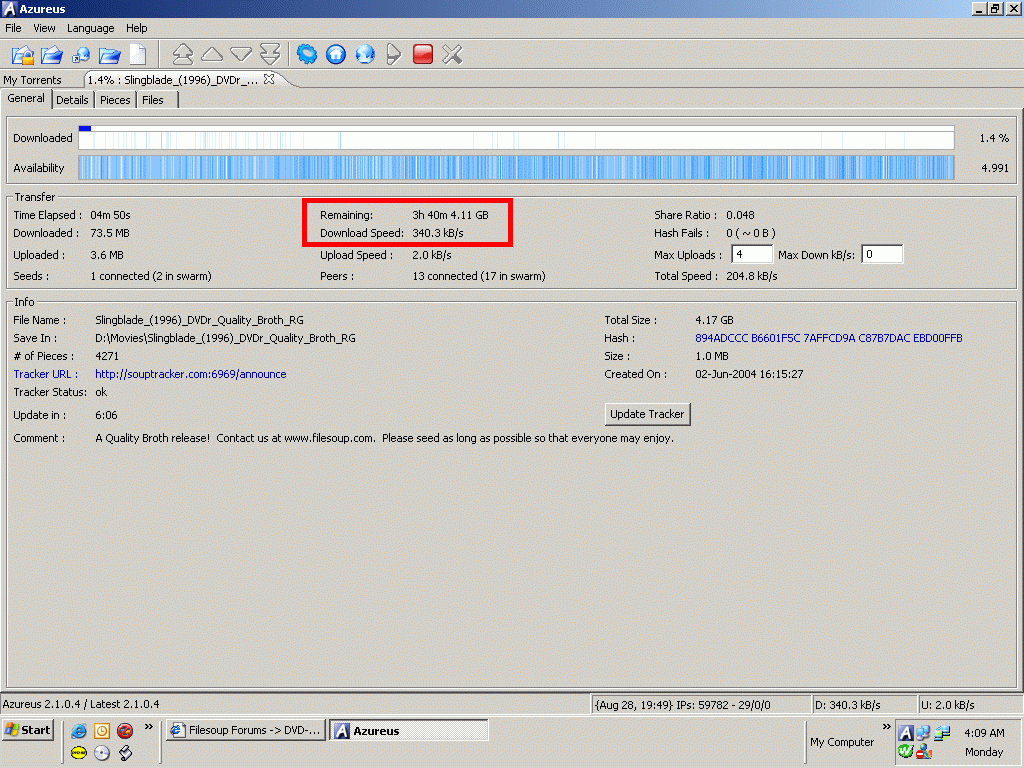Click the Update Tracker button
The width and height of the screenshot is (1024, 768).
[x=647, y=414]
